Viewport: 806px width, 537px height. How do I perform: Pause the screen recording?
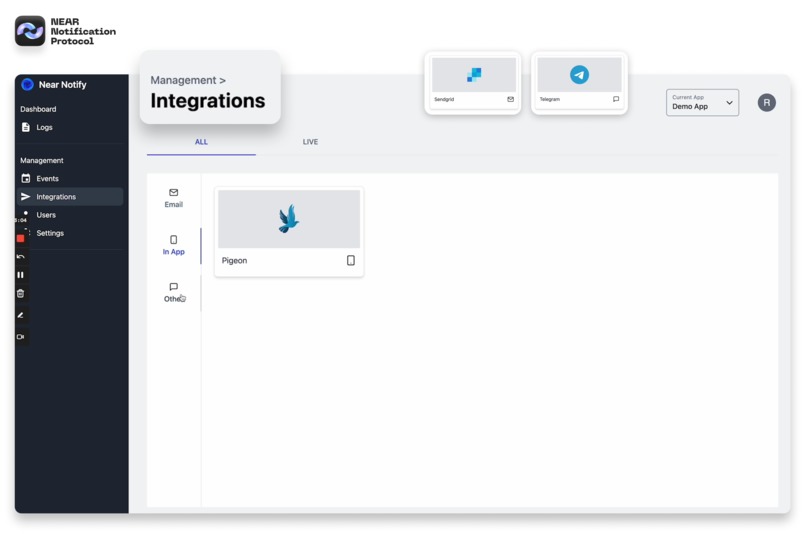pyautogui.click(x=21, y=275)
